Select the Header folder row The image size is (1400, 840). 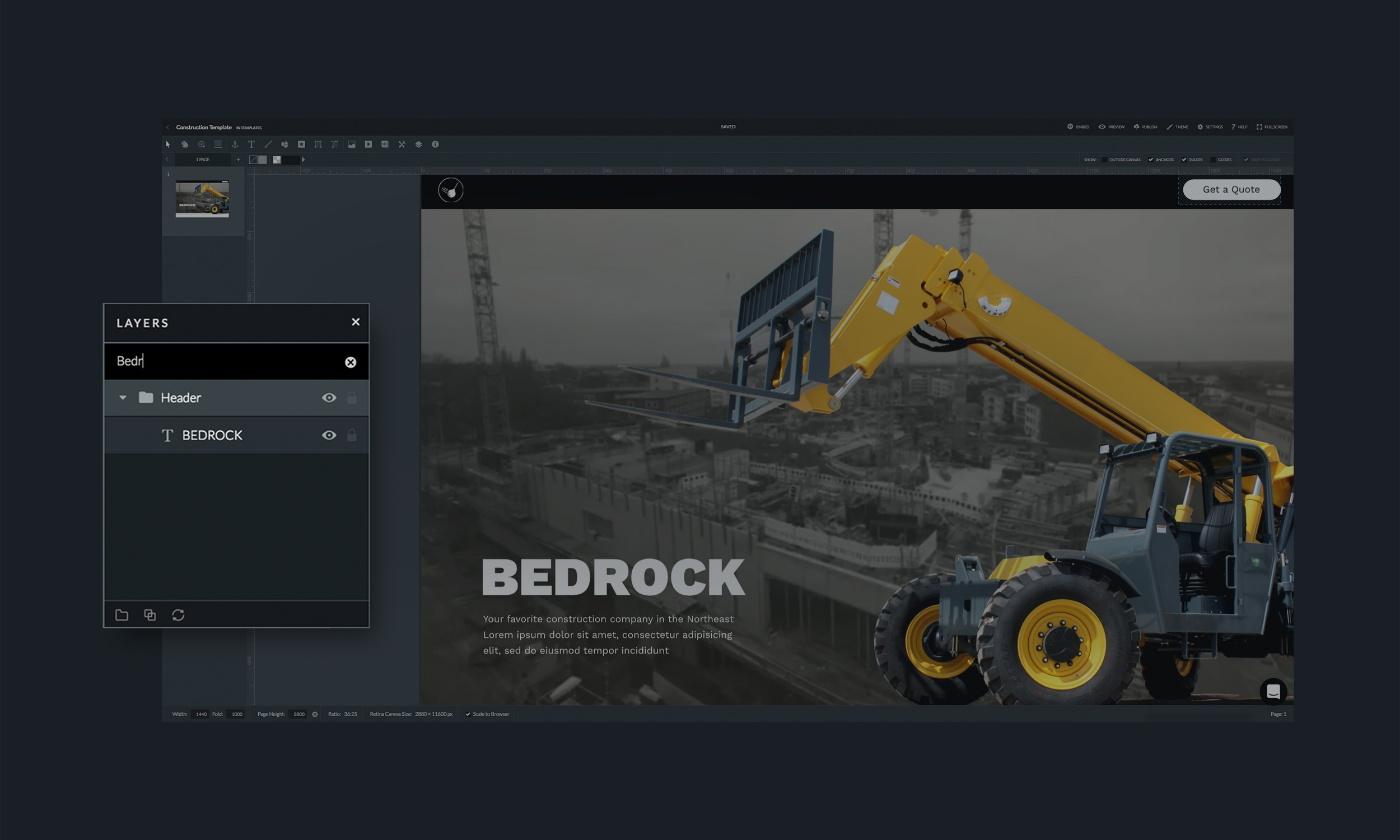[236, 398]
